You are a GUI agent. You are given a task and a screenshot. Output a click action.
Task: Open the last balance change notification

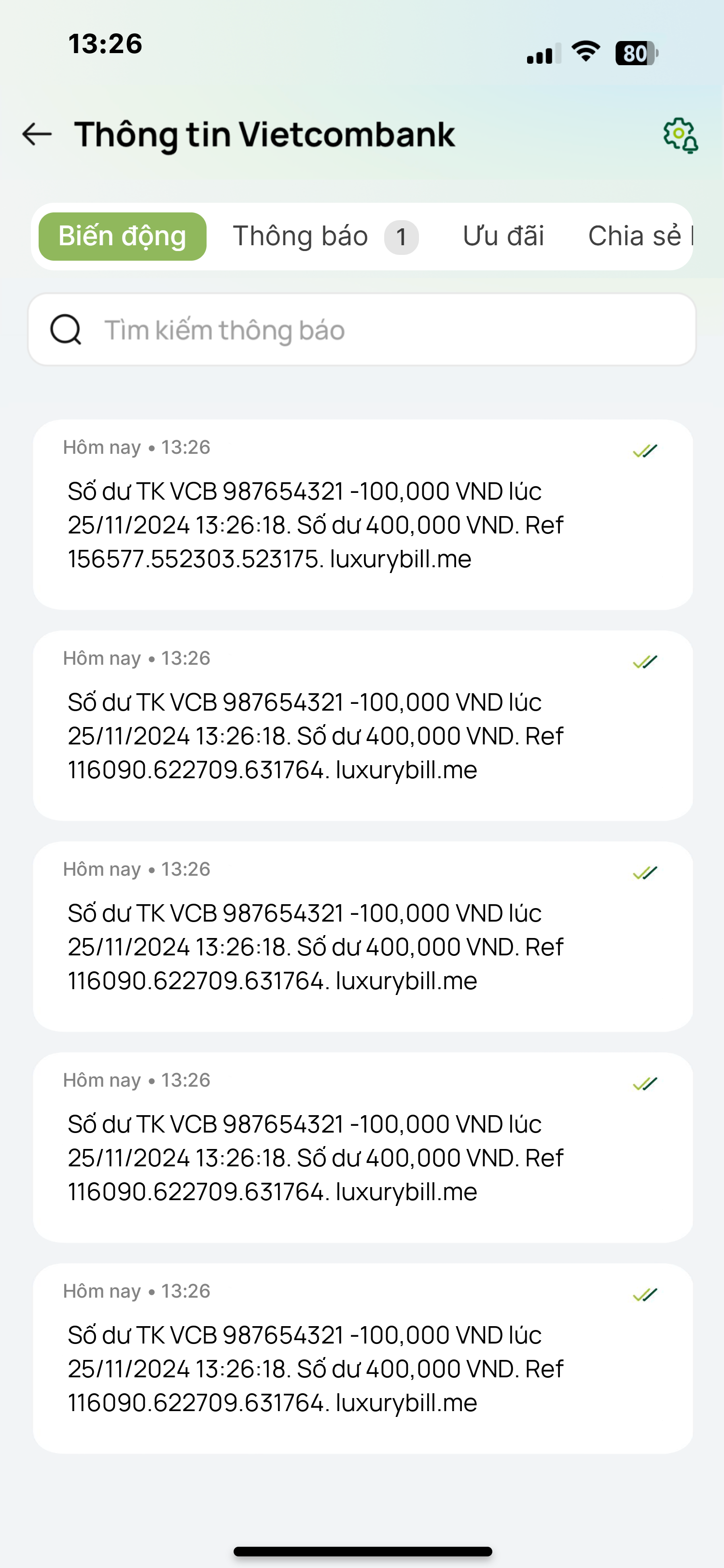pos(362,1358)
